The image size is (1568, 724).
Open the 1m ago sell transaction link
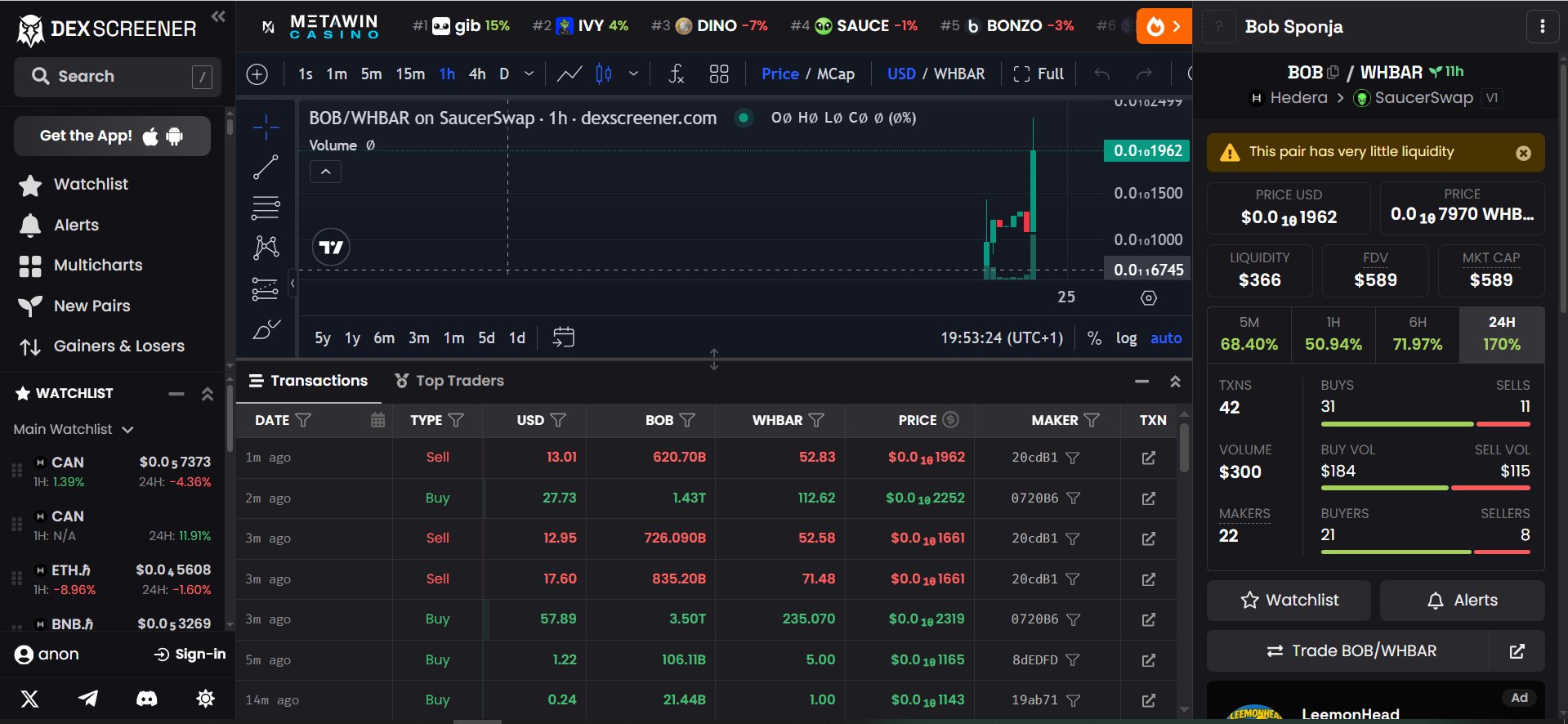[1148, 458]
